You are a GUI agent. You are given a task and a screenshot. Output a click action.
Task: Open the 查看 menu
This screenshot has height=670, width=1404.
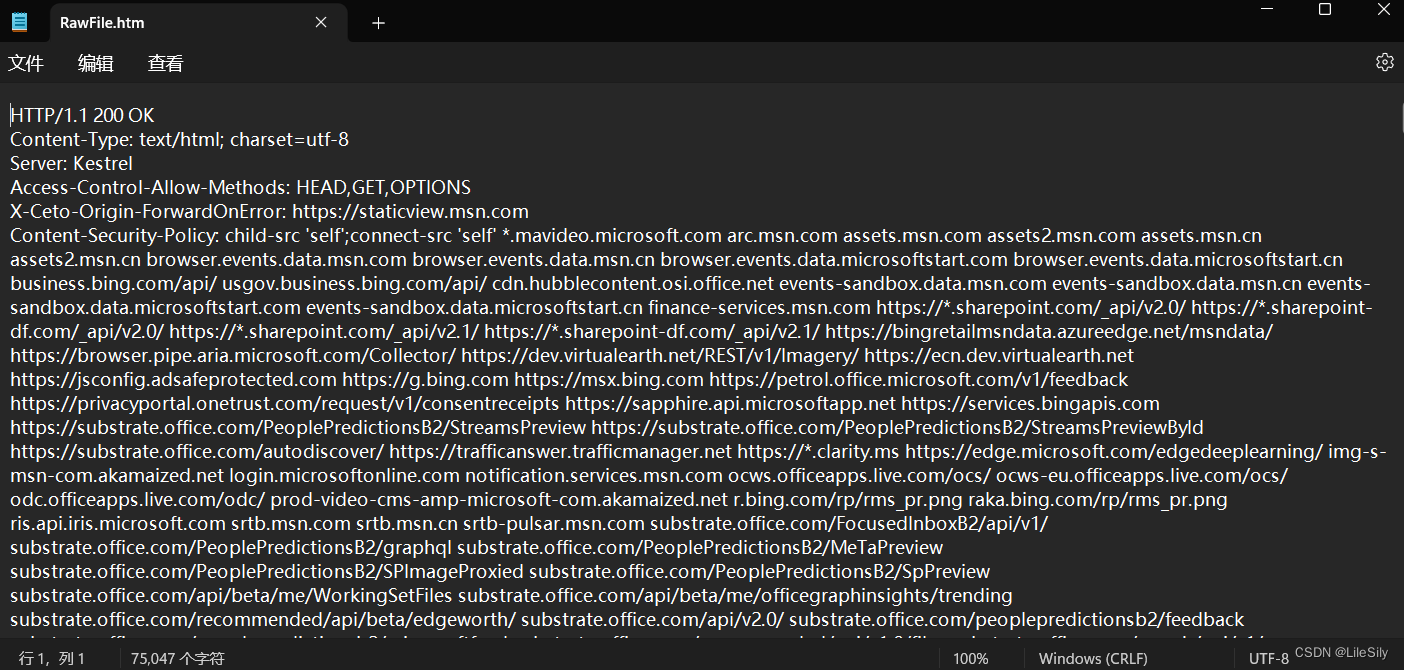(x=166, y=63)
